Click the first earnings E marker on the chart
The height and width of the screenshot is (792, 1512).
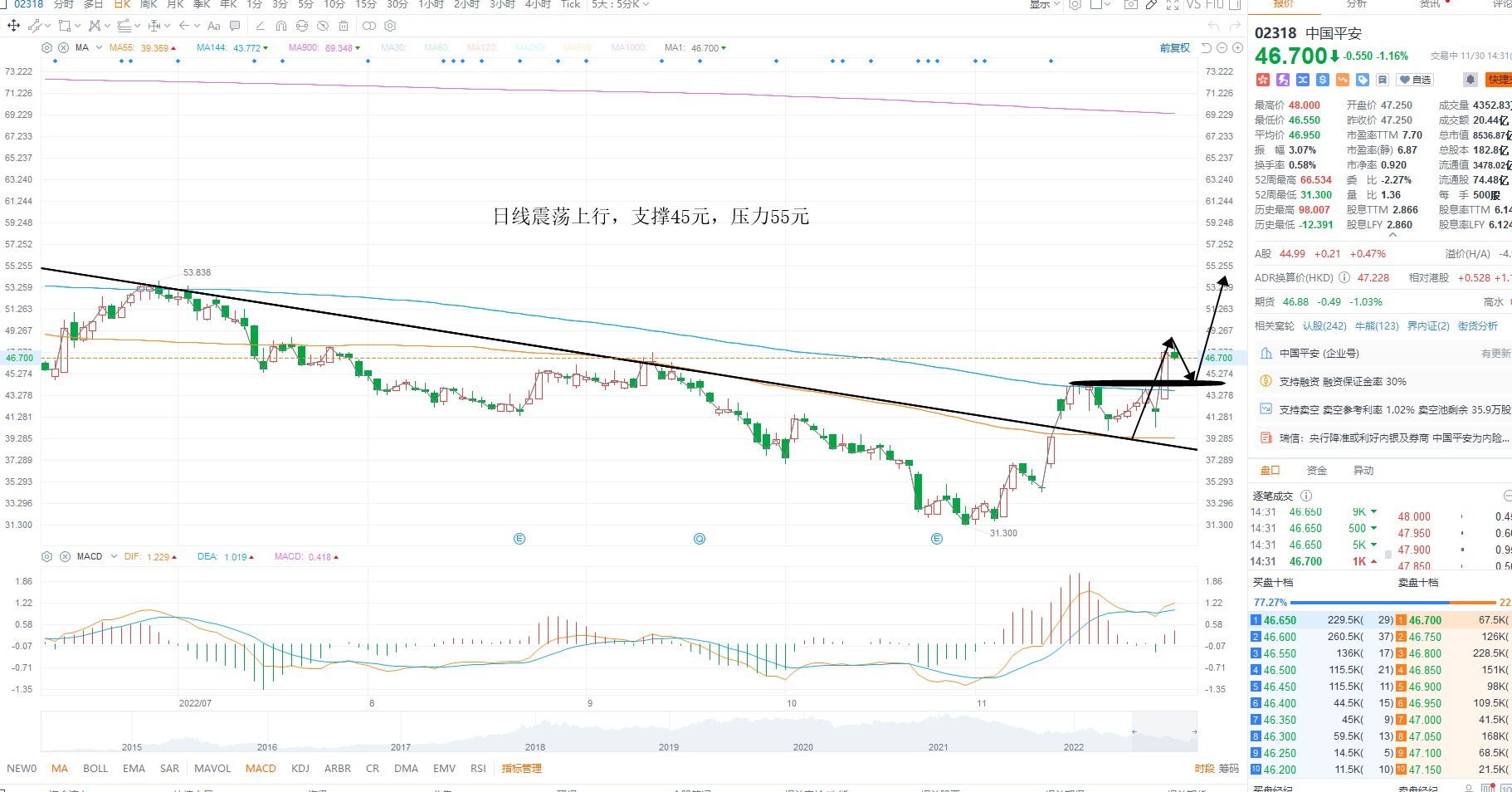(519, 539)
